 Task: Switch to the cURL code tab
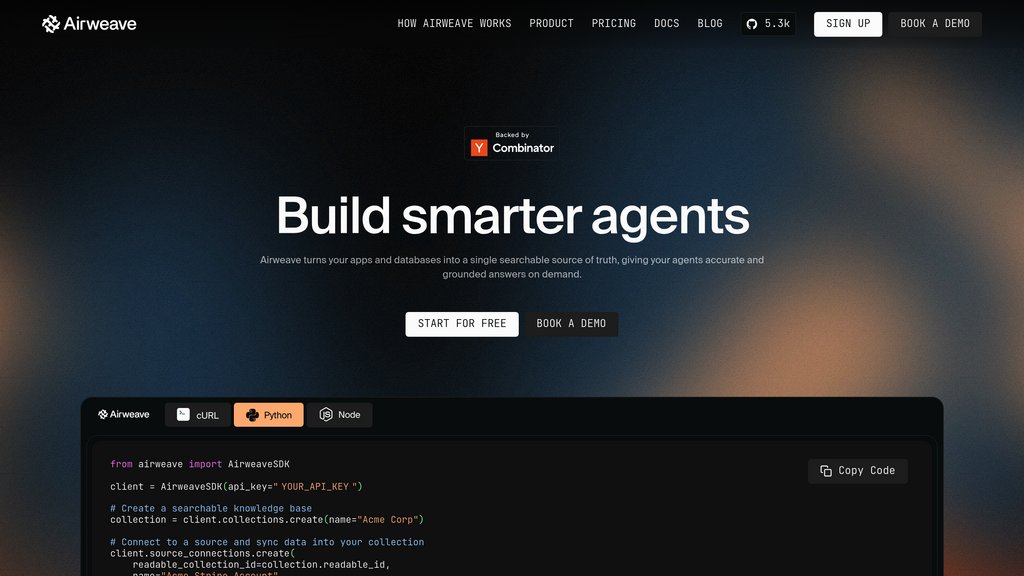pos(198,415)
